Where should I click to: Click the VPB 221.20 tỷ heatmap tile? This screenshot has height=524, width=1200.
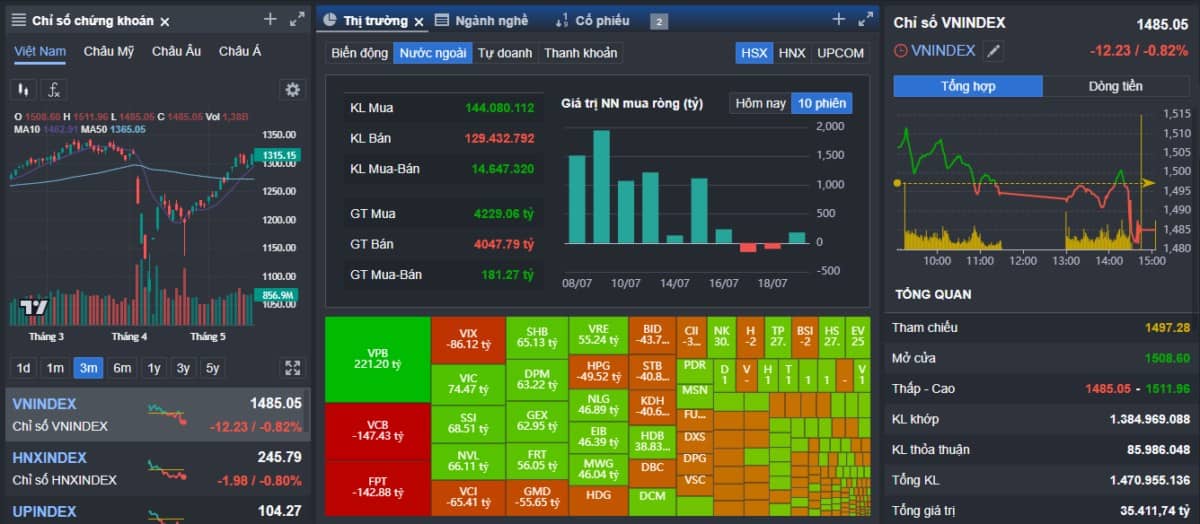(378, 359)
